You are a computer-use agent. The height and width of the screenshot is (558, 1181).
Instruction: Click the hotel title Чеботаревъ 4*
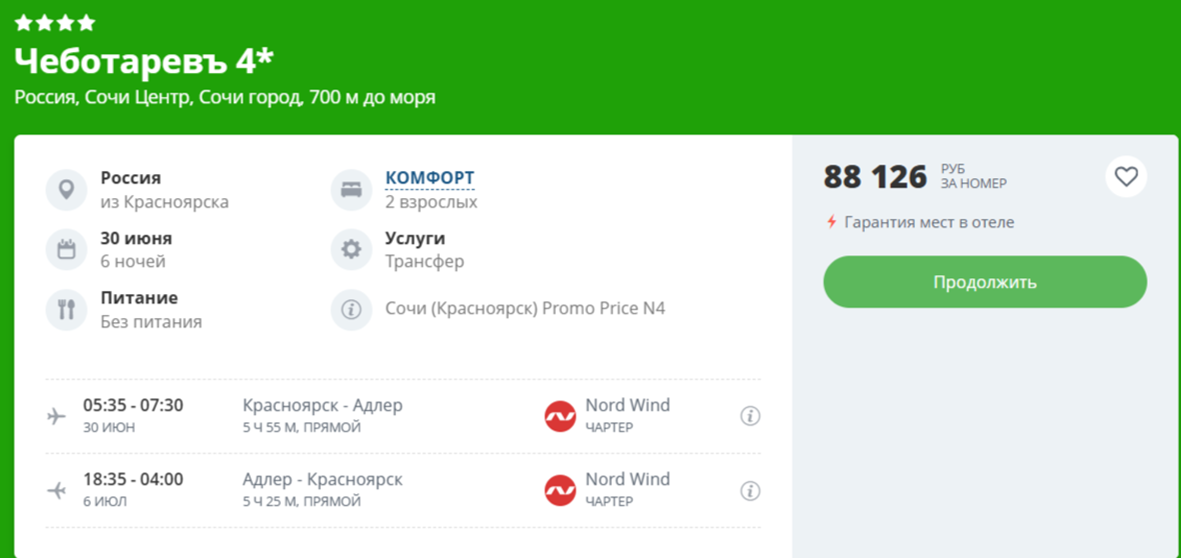click(144, 61)
